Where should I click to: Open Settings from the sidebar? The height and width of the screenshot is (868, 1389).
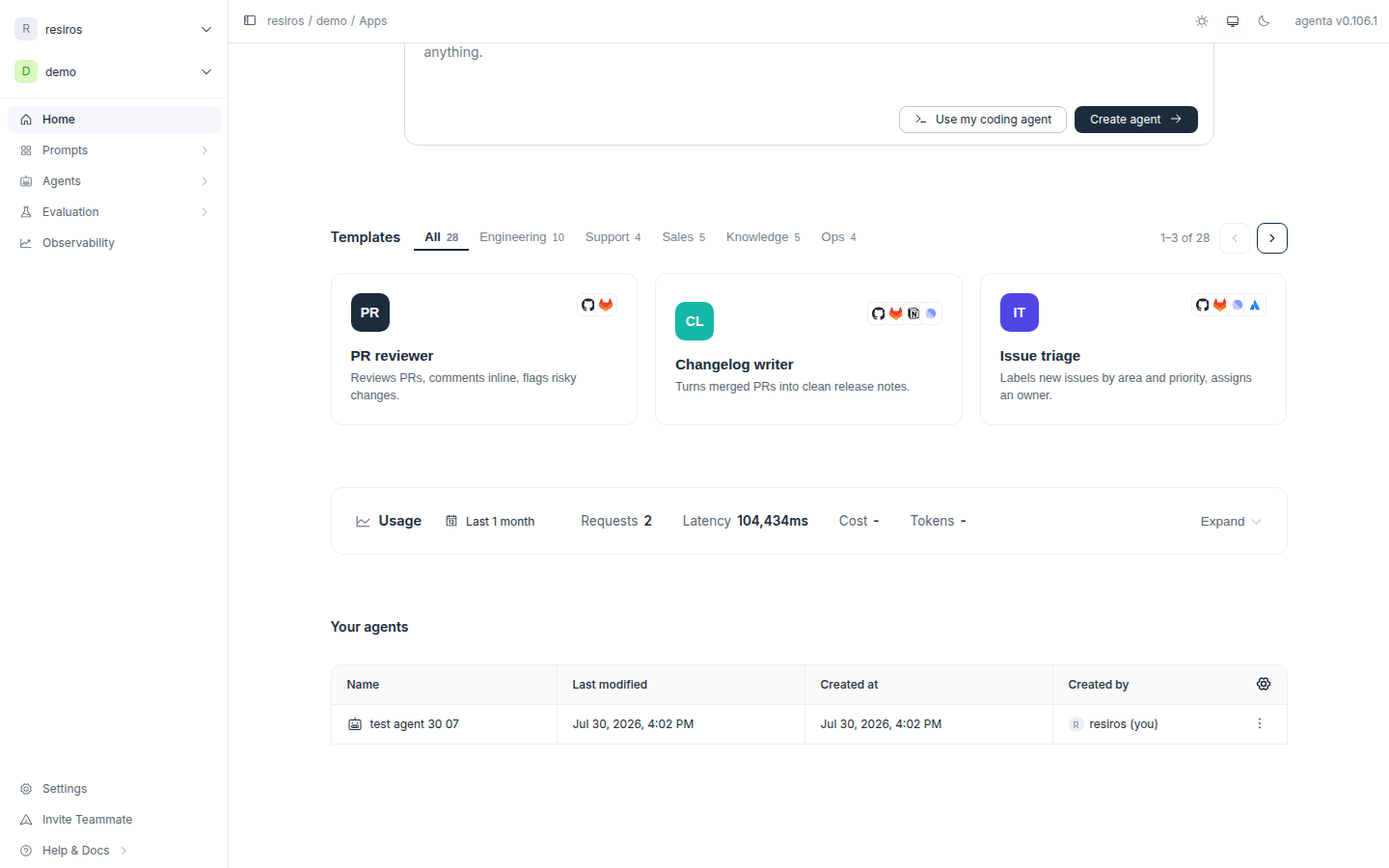[115, 789]
